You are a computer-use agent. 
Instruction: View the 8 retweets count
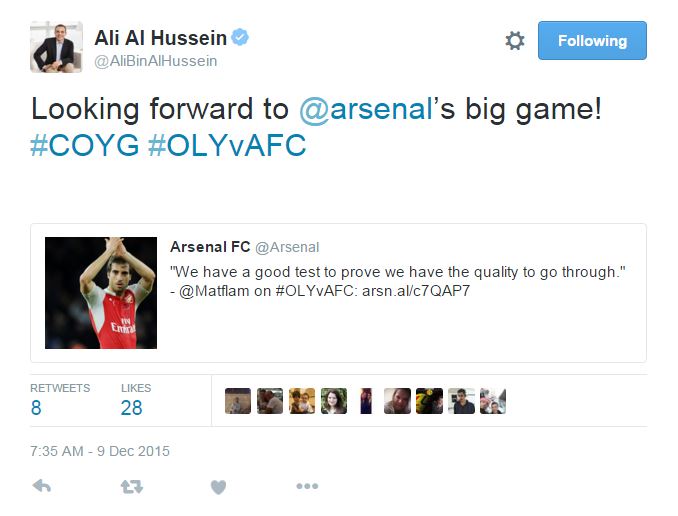pos(60,400)
